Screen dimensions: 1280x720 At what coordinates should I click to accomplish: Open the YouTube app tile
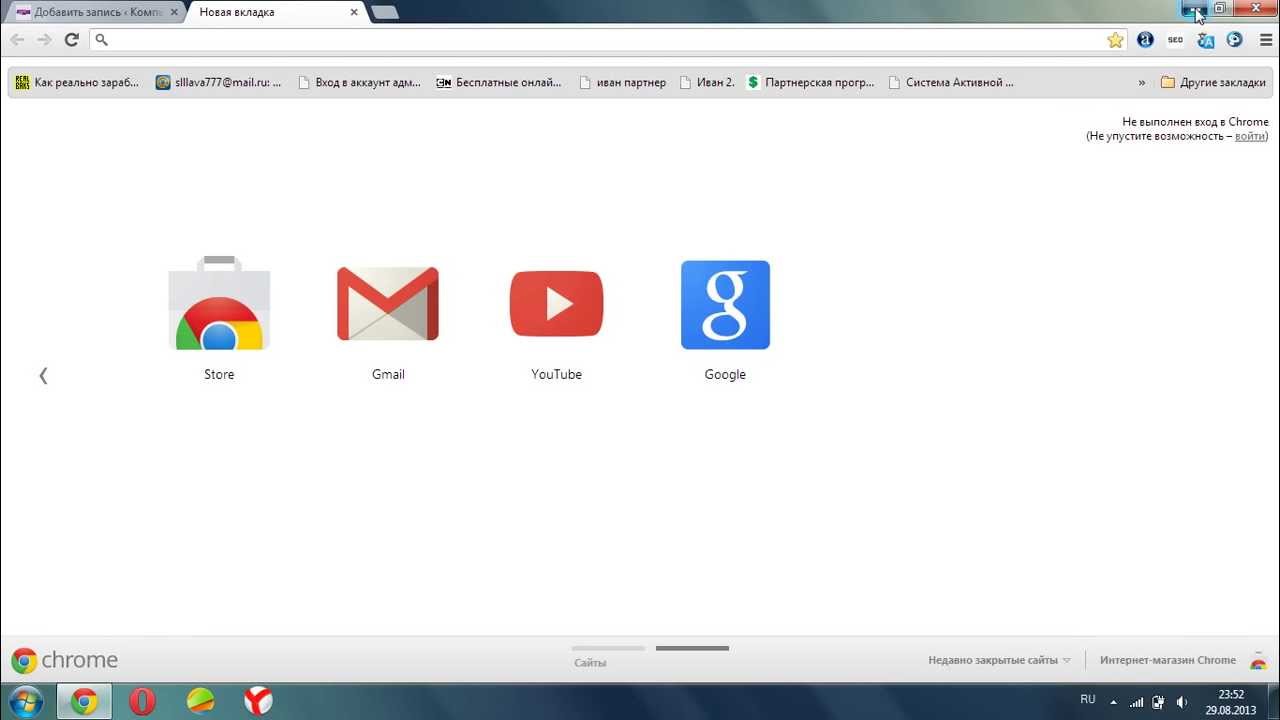(x=556, y=303)
